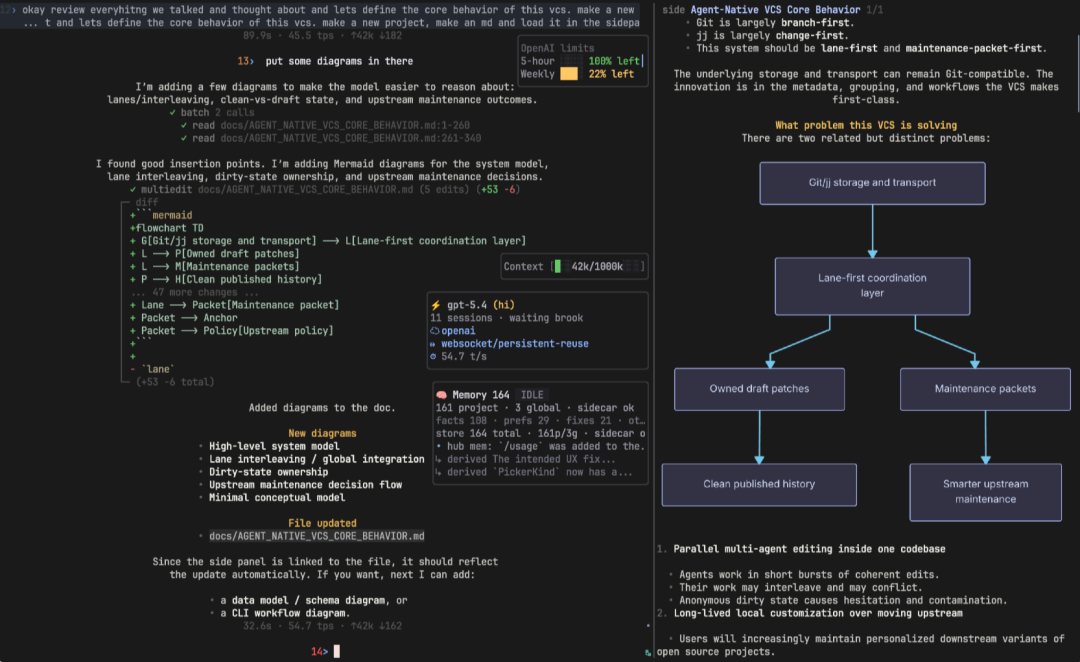The width and height of the screenshot is (1080, 662).
Task: Click the clock icon before 54.7 t/s
Action: [x=433, y=357]
